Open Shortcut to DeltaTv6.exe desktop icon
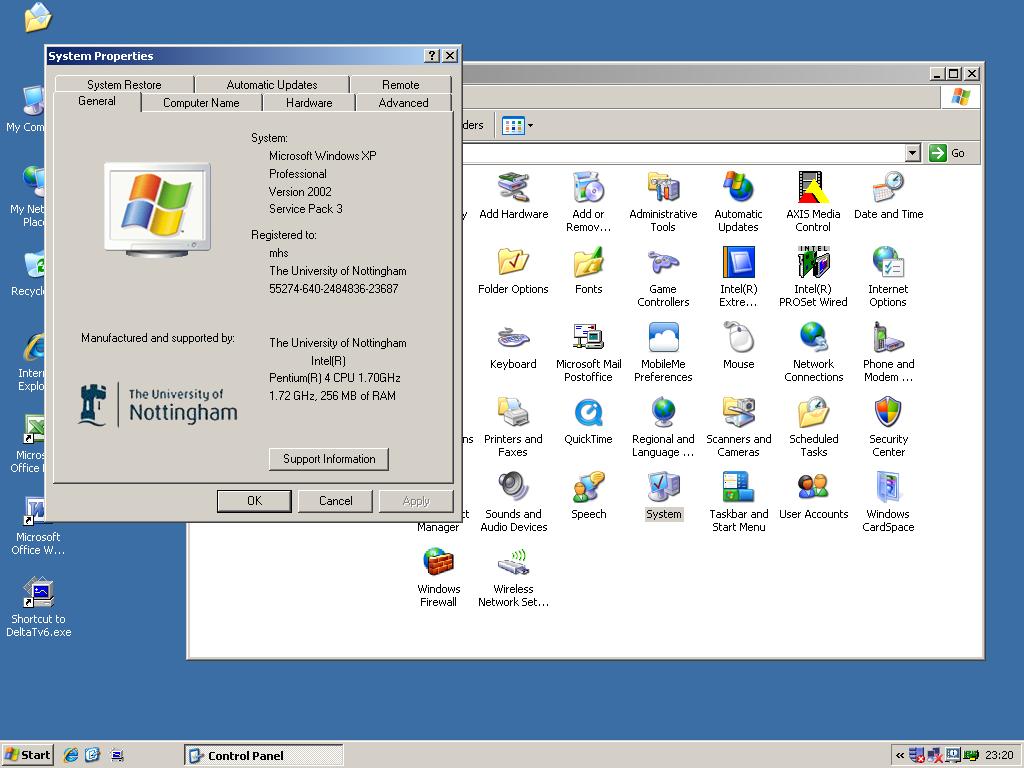 (x=39, y=607)
